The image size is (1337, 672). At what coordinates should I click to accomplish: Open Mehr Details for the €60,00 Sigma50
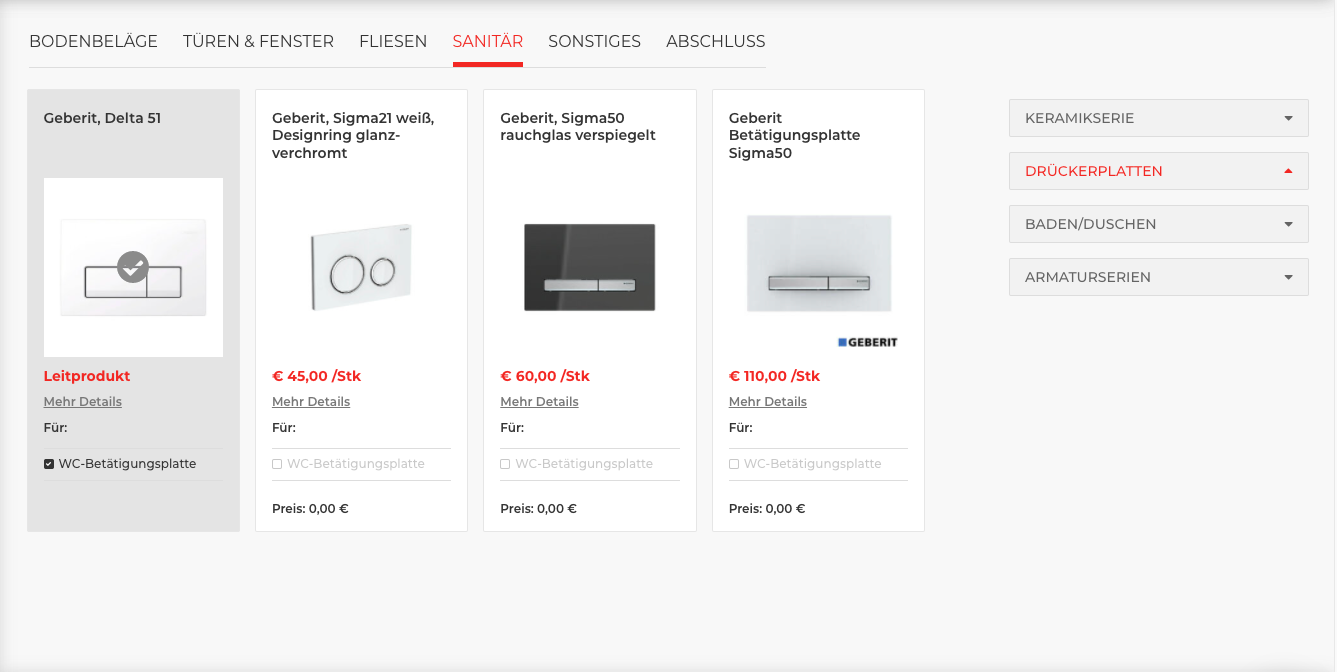[539, 402]
